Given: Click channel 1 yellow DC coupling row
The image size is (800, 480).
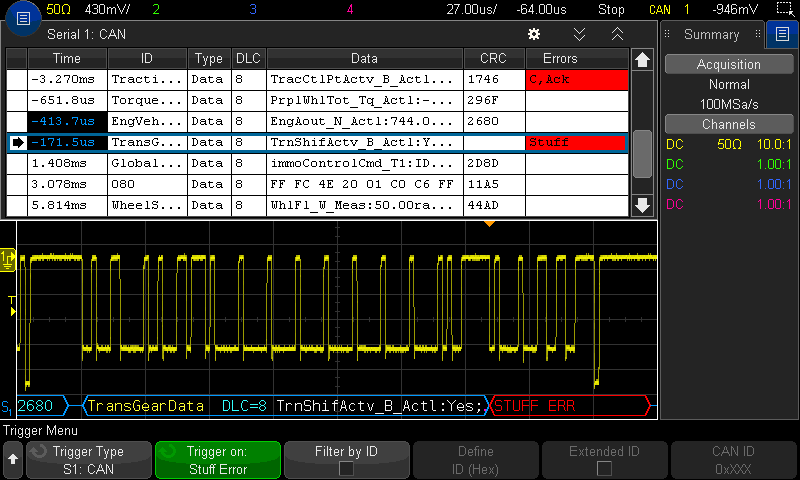Looking at the screenshot, I should [x=729, y=144].
